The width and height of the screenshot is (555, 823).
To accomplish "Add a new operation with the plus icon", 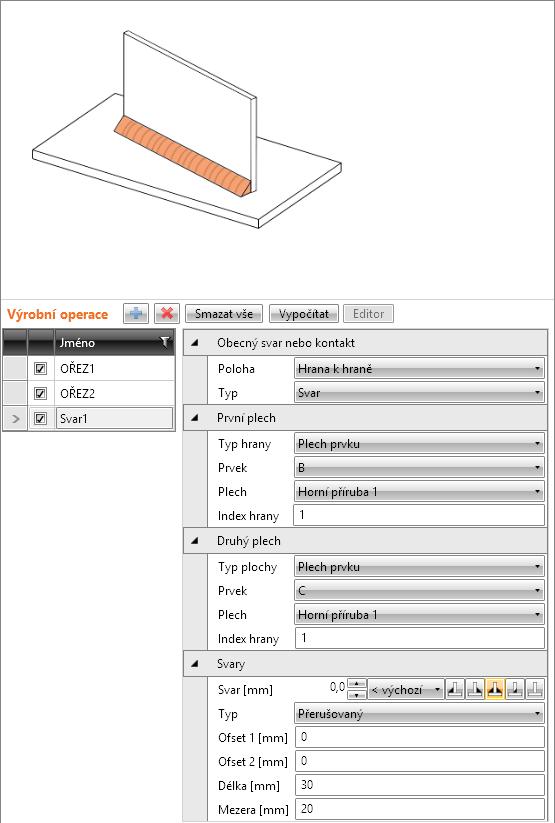I will (x=136, y=314).
